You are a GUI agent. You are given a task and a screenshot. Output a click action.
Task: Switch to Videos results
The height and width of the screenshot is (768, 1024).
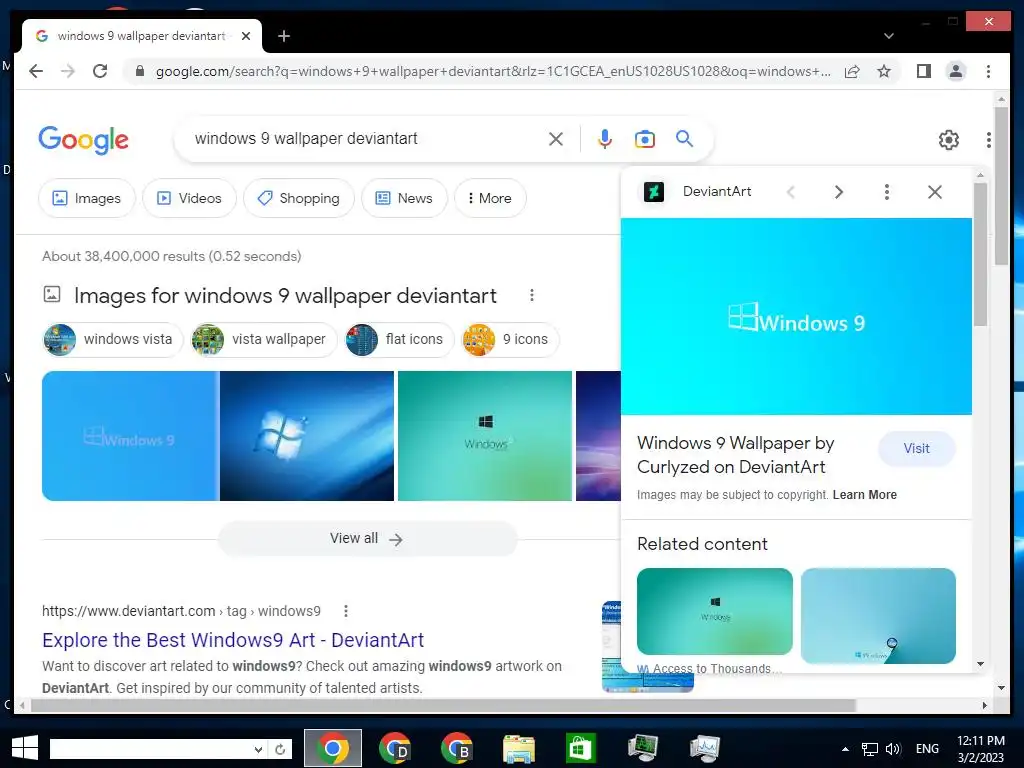189,198
